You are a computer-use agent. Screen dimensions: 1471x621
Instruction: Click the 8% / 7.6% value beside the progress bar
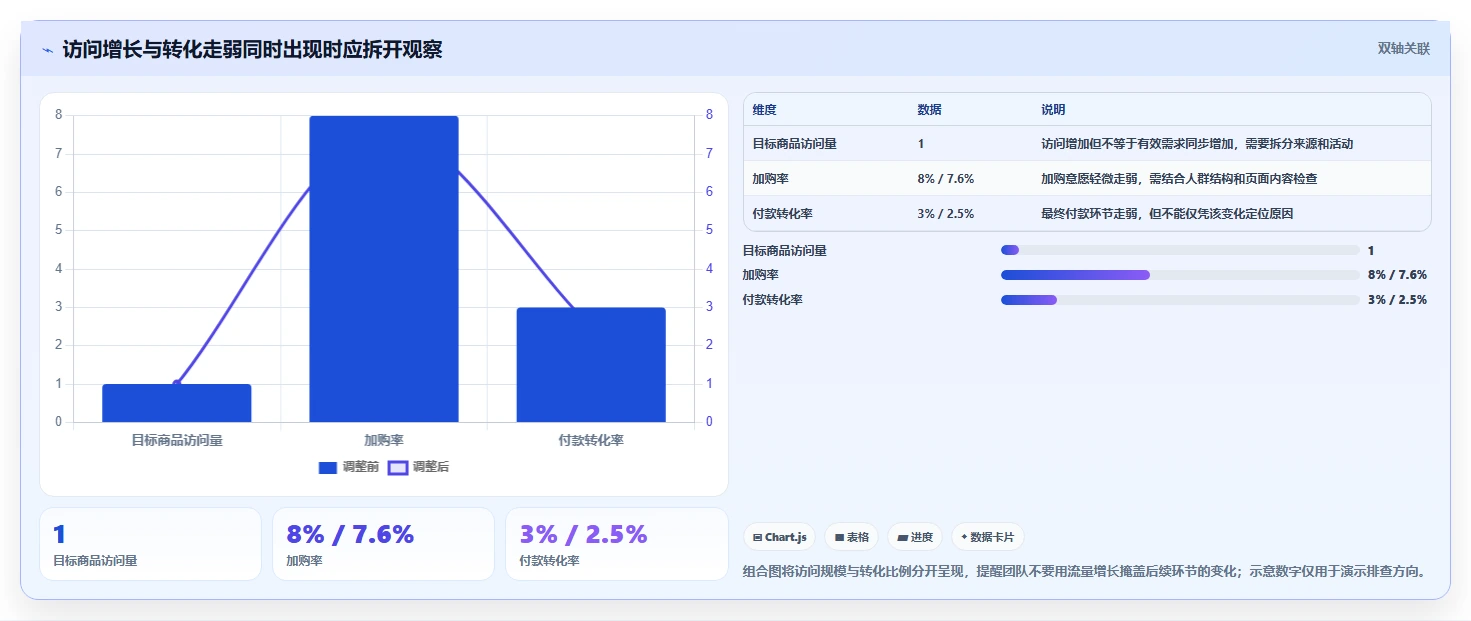click(x=1397, y=274)
